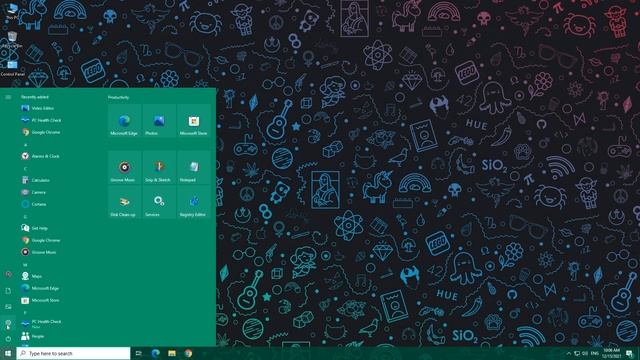
Task: Open the Microsoft Edge tile under Productivity
Action: (x=124, y=120)
